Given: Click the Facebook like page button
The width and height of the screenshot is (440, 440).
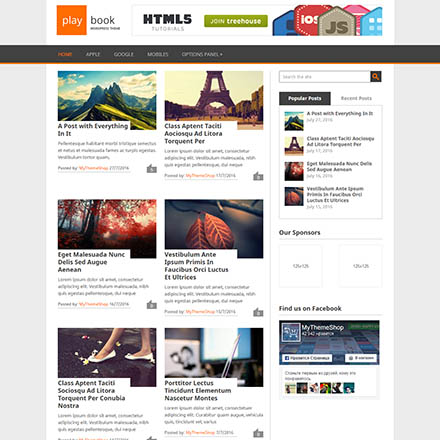Looking at the screenshot, I should click(x=307, y=358).
